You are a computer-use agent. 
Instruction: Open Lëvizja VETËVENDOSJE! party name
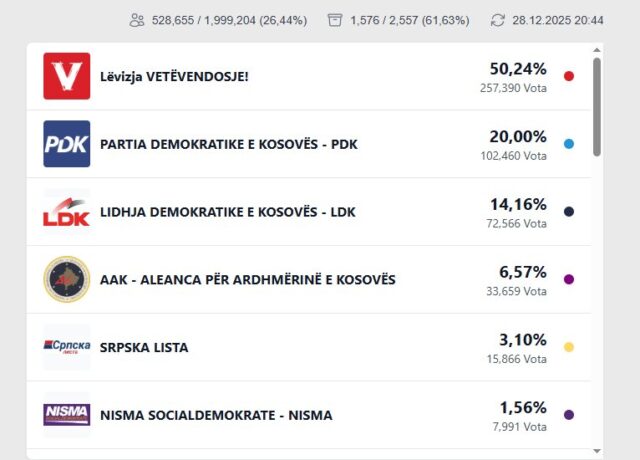coord(174,76)
